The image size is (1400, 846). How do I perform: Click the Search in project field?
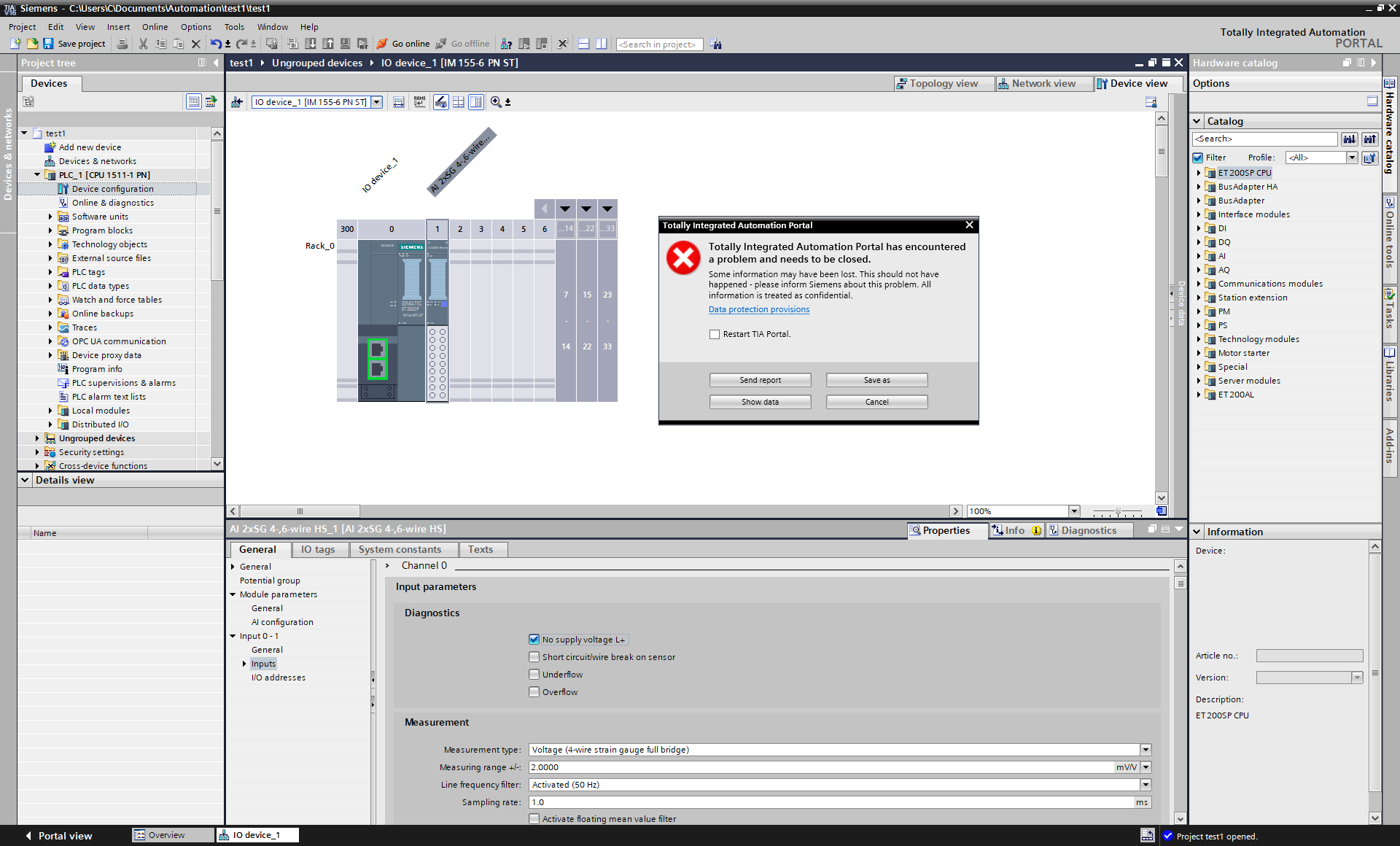pyautogui.click(x=659, y=44)
